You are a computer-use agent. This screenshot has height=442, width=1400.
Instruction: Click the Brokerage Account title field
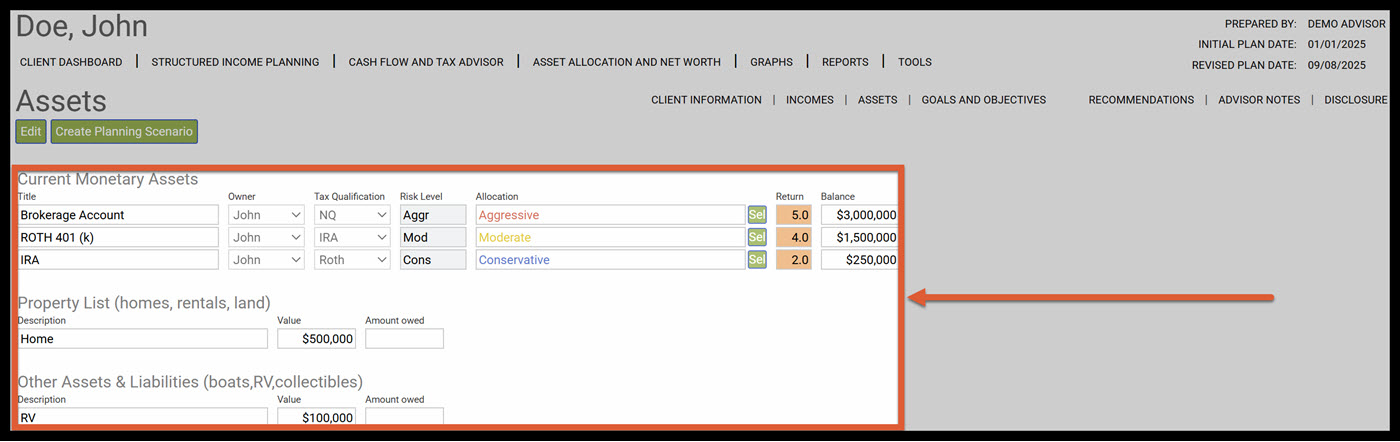(118, 215)
